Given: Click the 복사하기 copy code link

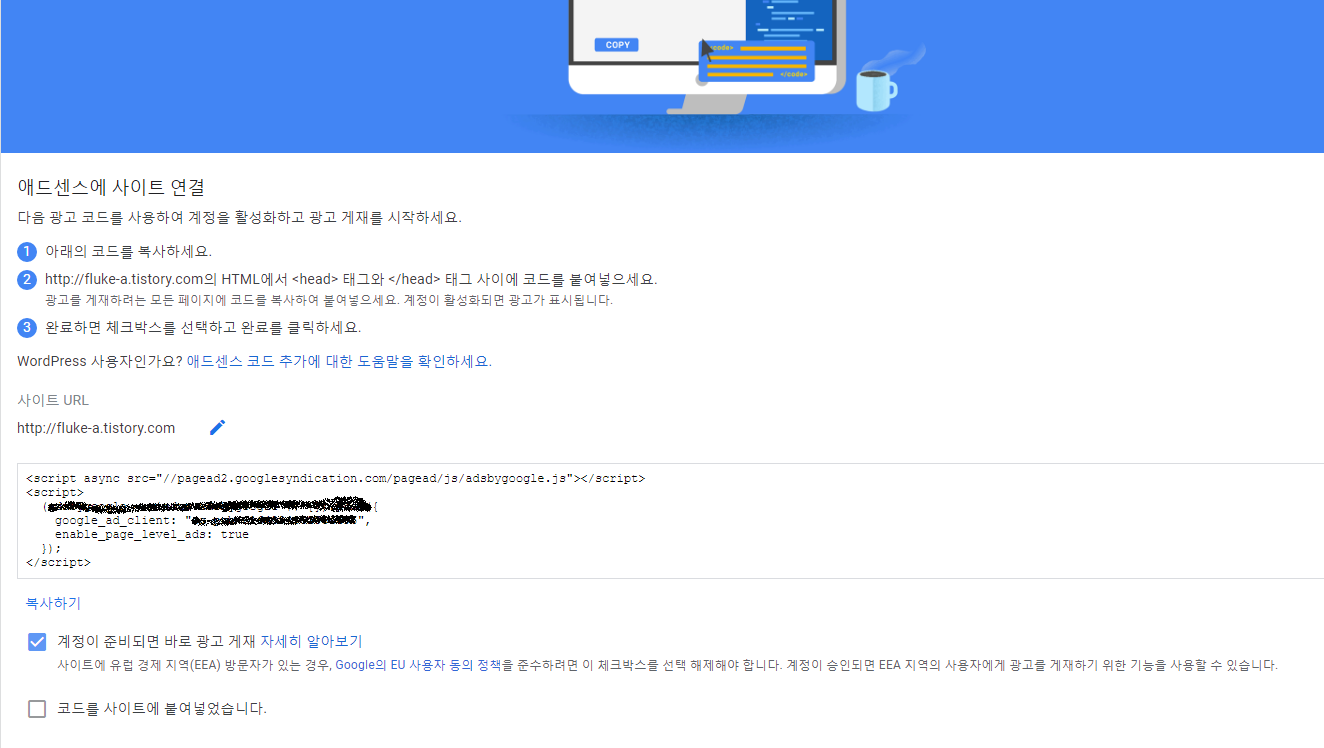Looking at the screenshot, I should point(53,603).
